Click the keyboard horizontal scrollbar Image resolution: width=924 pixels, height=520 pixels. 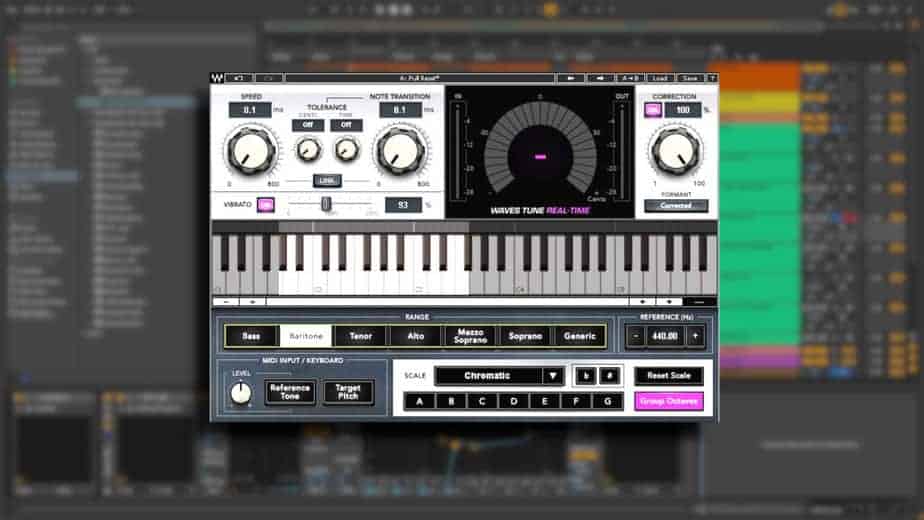pyautogui.click(x=447, y=301)
